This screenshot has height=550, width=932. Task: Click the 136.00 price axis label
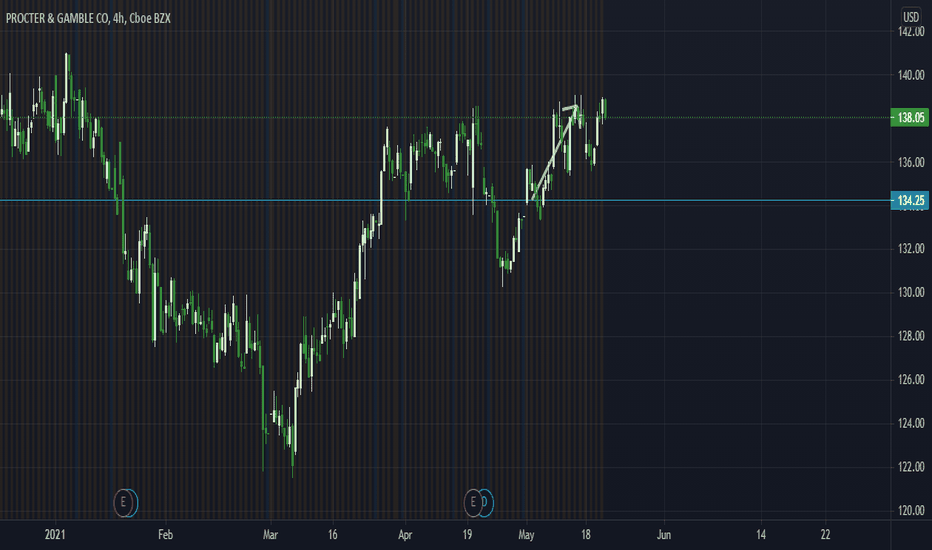911,162
